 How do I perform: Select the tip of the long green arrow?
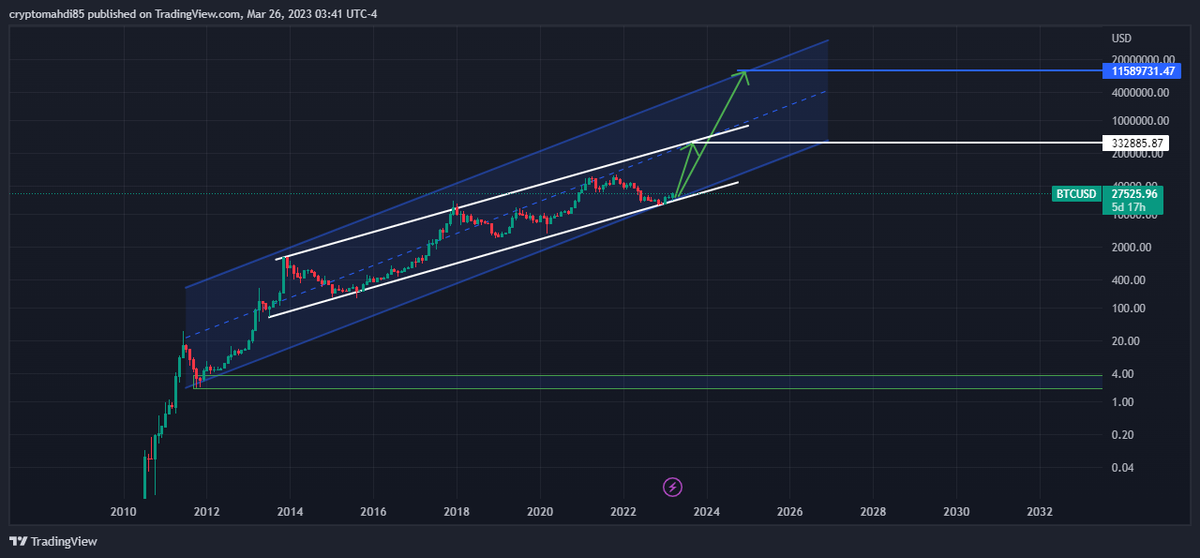coord(743,73)
